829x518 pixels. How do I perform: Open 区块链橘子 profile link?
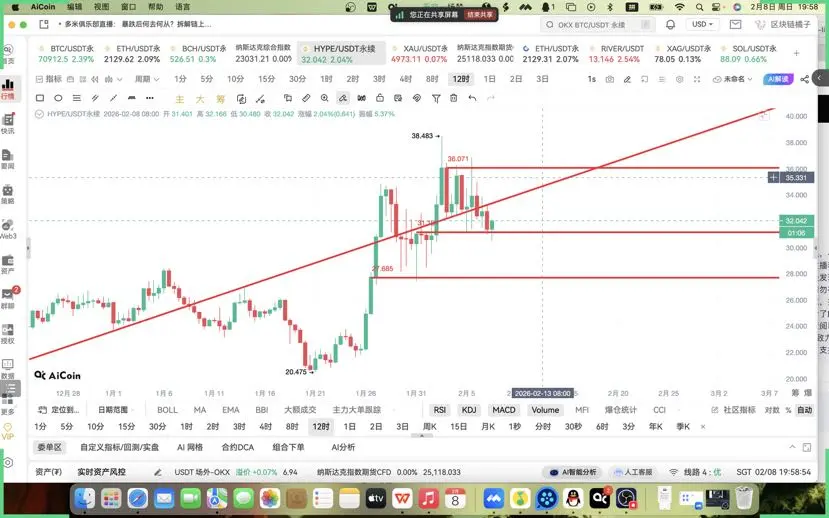click(x=782, y=24)
